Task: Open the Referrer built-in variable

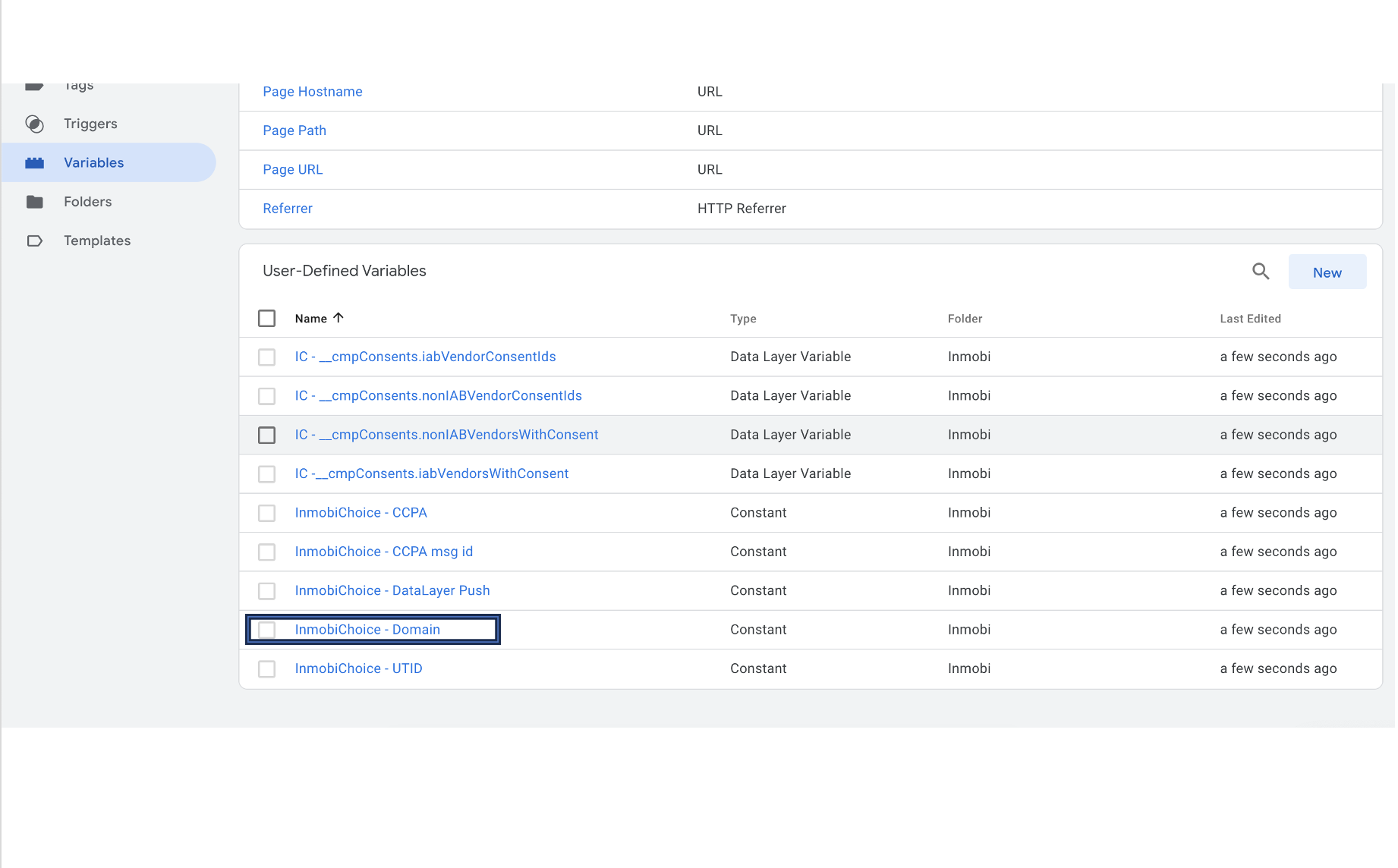Action: (x=288, y=208)
